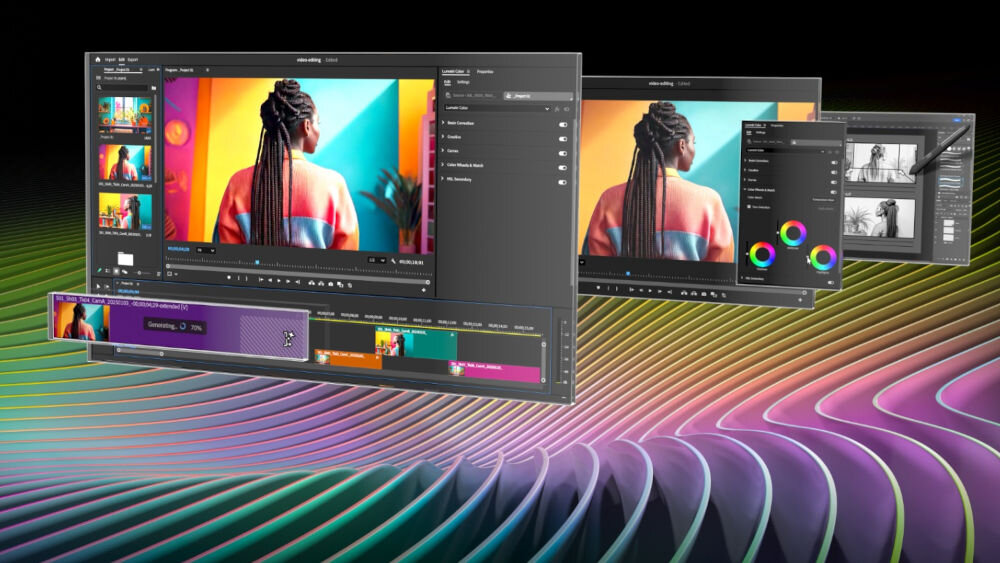Toggle off the Basic Correction switch
The width and height of the screenshot is (1000, 563).
[x=562, y=124]
